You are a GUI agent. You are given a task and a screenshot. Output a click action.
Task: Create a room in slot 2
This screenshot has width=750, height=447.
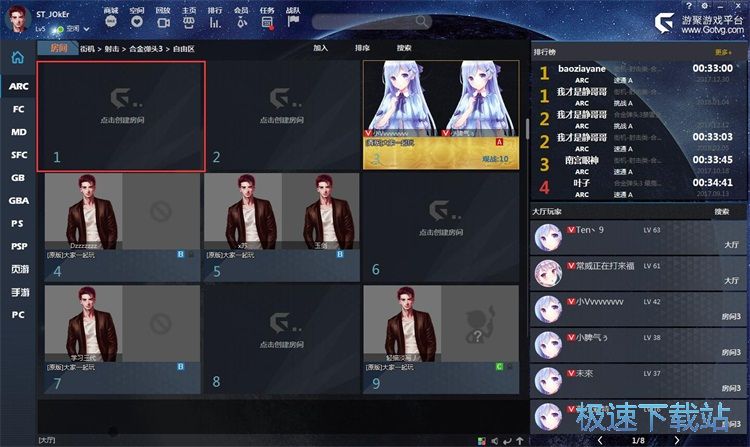click(282, 116)
